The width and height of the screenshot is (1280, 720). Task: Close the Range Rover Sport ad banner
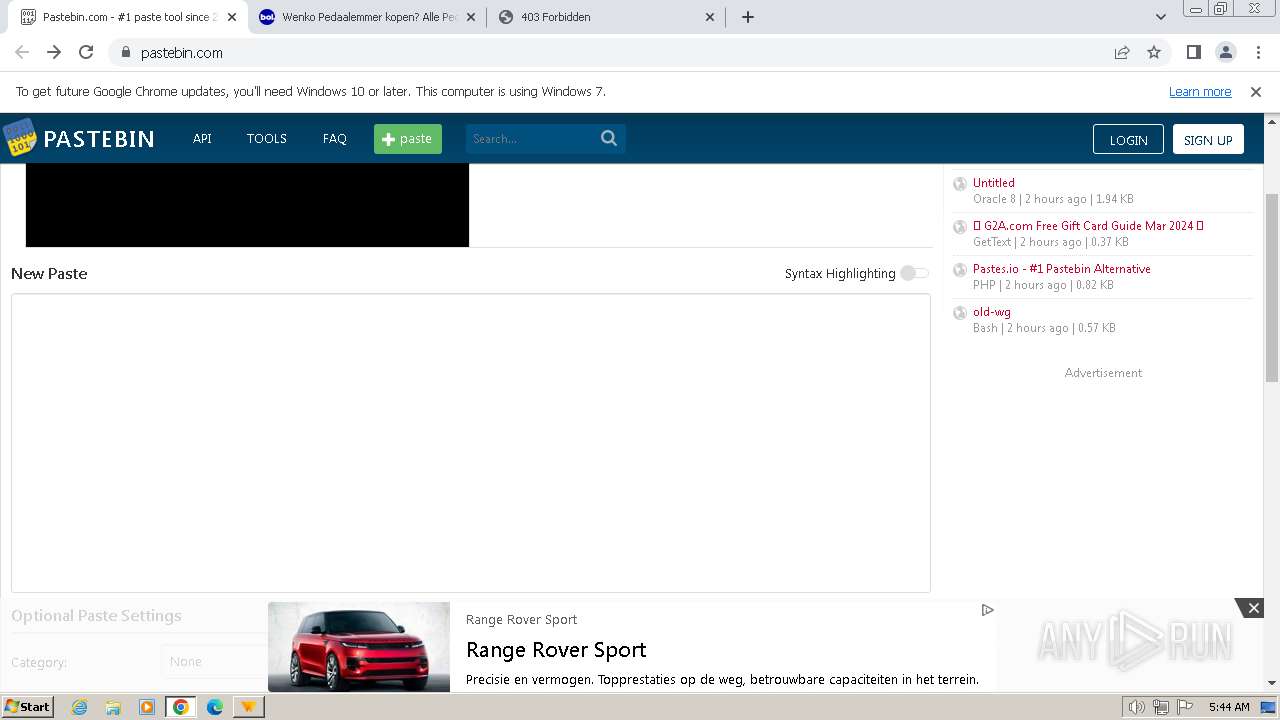[x=1253, y=608]
